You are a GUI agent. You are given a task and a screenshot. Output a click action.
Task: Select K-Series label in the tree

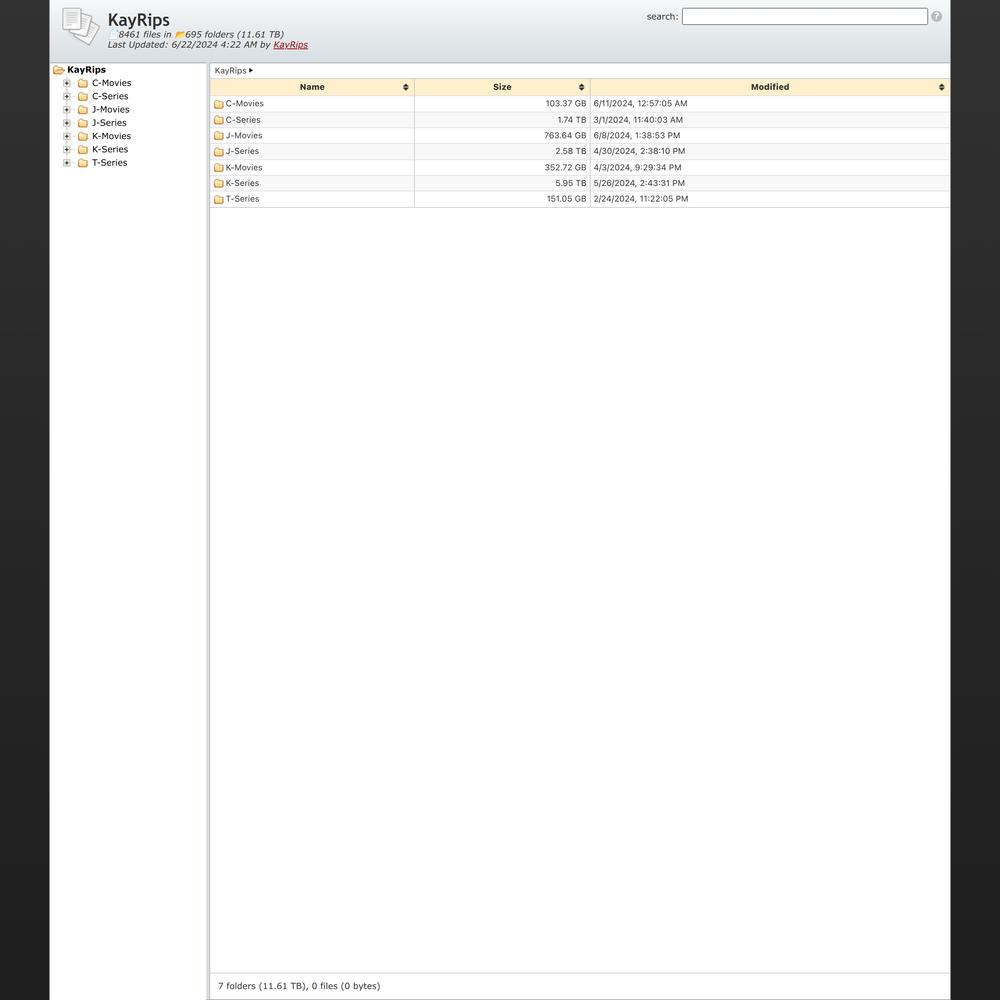(110, 150)
